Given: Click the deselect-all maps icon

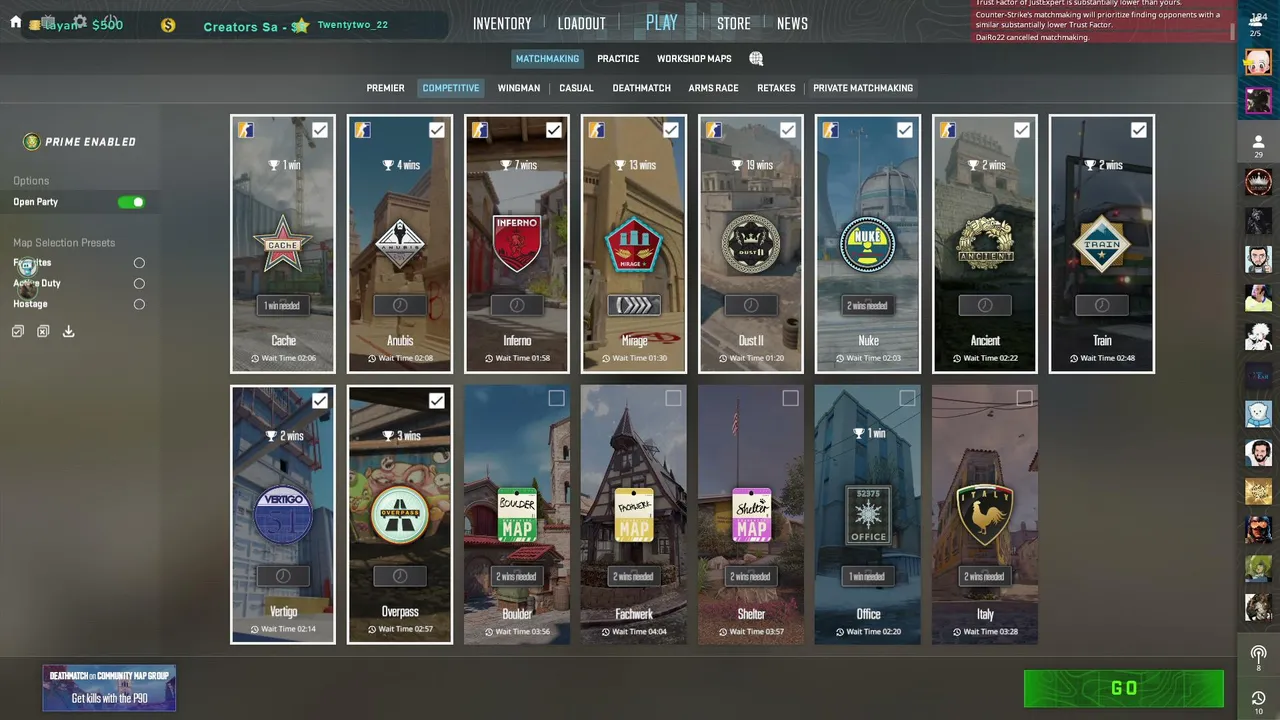Looking at the screenshot, I should [43, 331].
